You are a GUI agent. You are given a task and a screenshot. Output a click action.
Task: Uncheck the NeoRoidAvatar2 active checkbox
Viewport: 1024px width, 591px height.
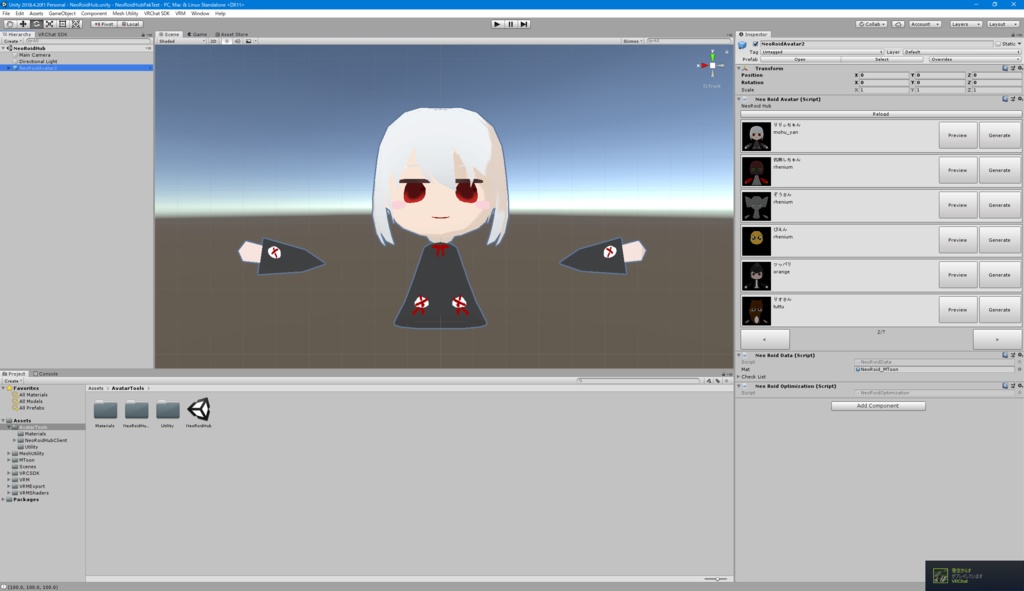point(756,44)
